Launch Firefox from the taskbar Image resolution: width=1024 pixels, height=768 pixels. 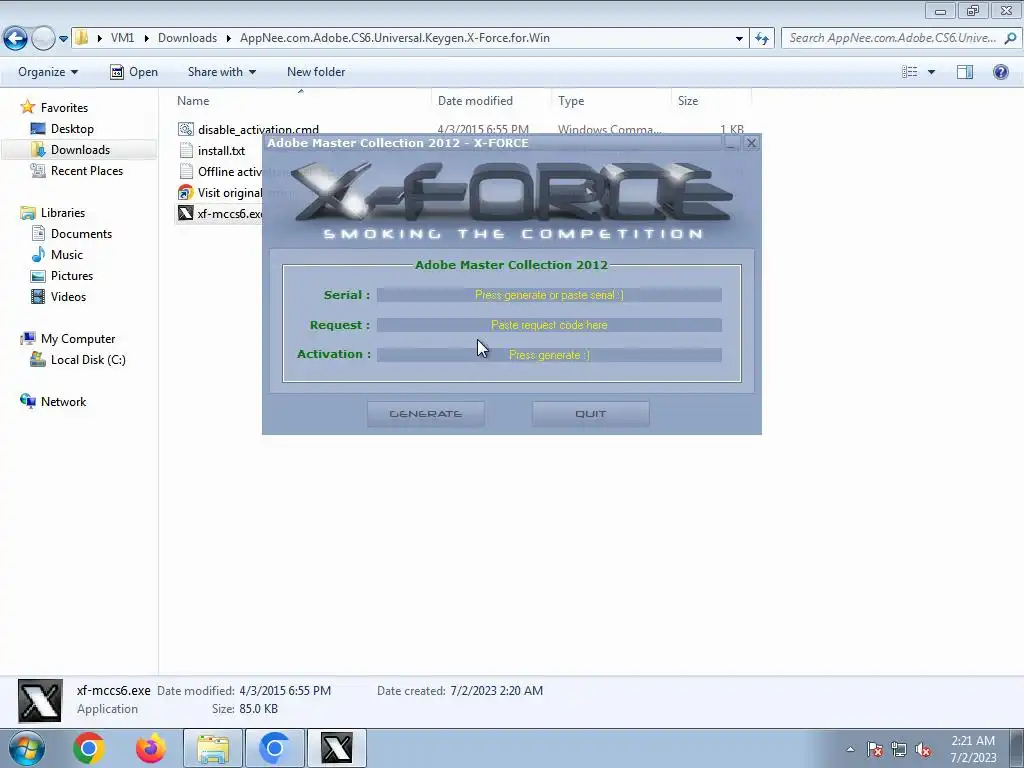(150, 748)
